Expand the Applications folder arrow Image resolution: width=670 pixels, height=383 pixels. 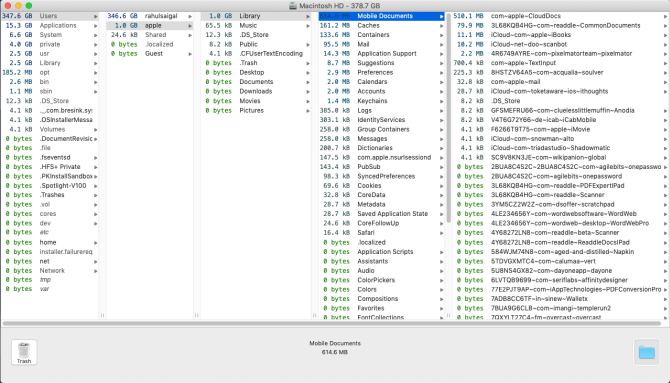click(95, 26)
